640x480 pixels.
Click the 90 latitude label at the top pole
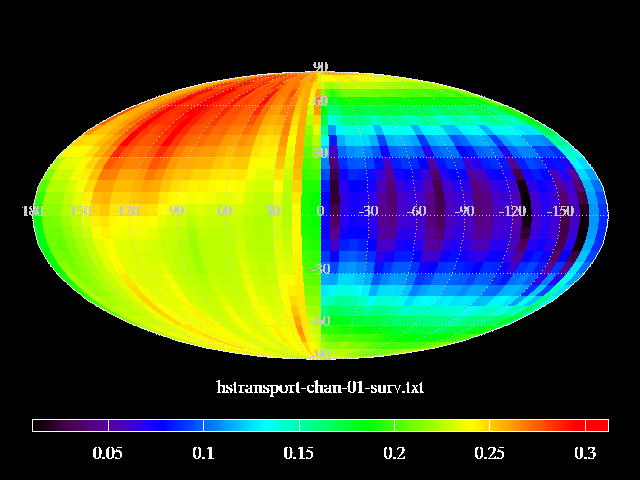321,67
